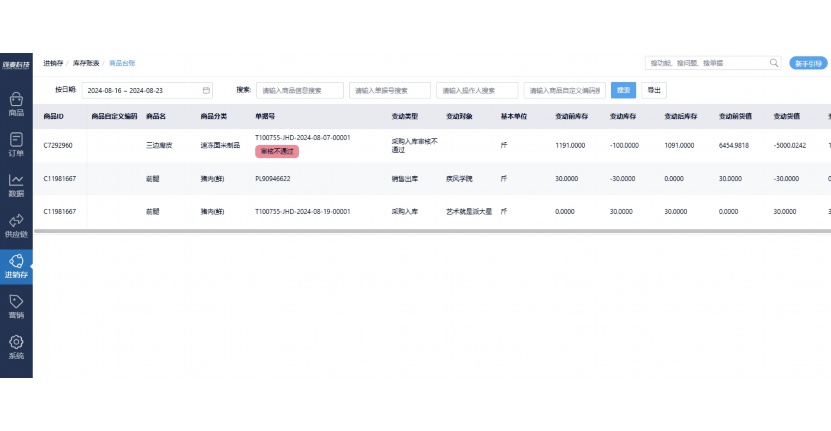The image size is (831, 431).
Task: Click the 进销存 breadcrumb
Action: point(53,63)
